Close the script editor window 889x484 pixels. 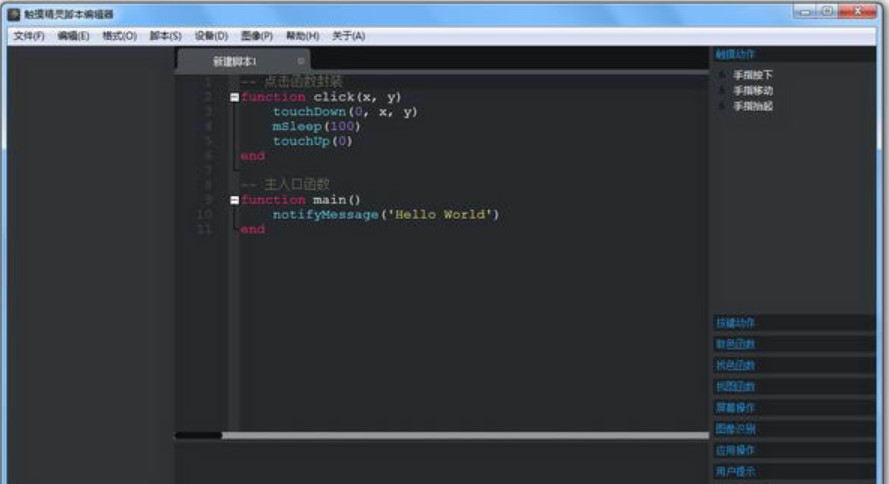858,11
